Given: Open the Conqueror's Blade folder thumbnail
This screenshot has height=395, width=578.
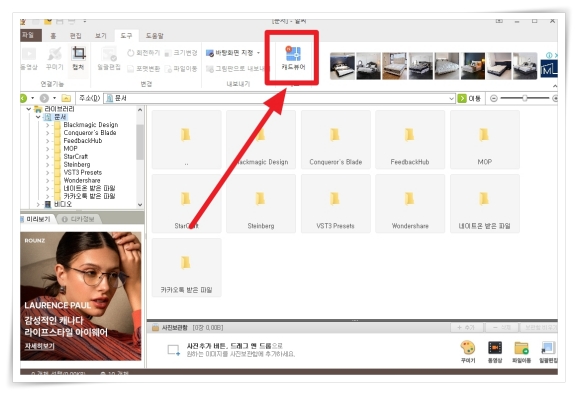Looking at the screenshot, I should (x=335, y=140).
